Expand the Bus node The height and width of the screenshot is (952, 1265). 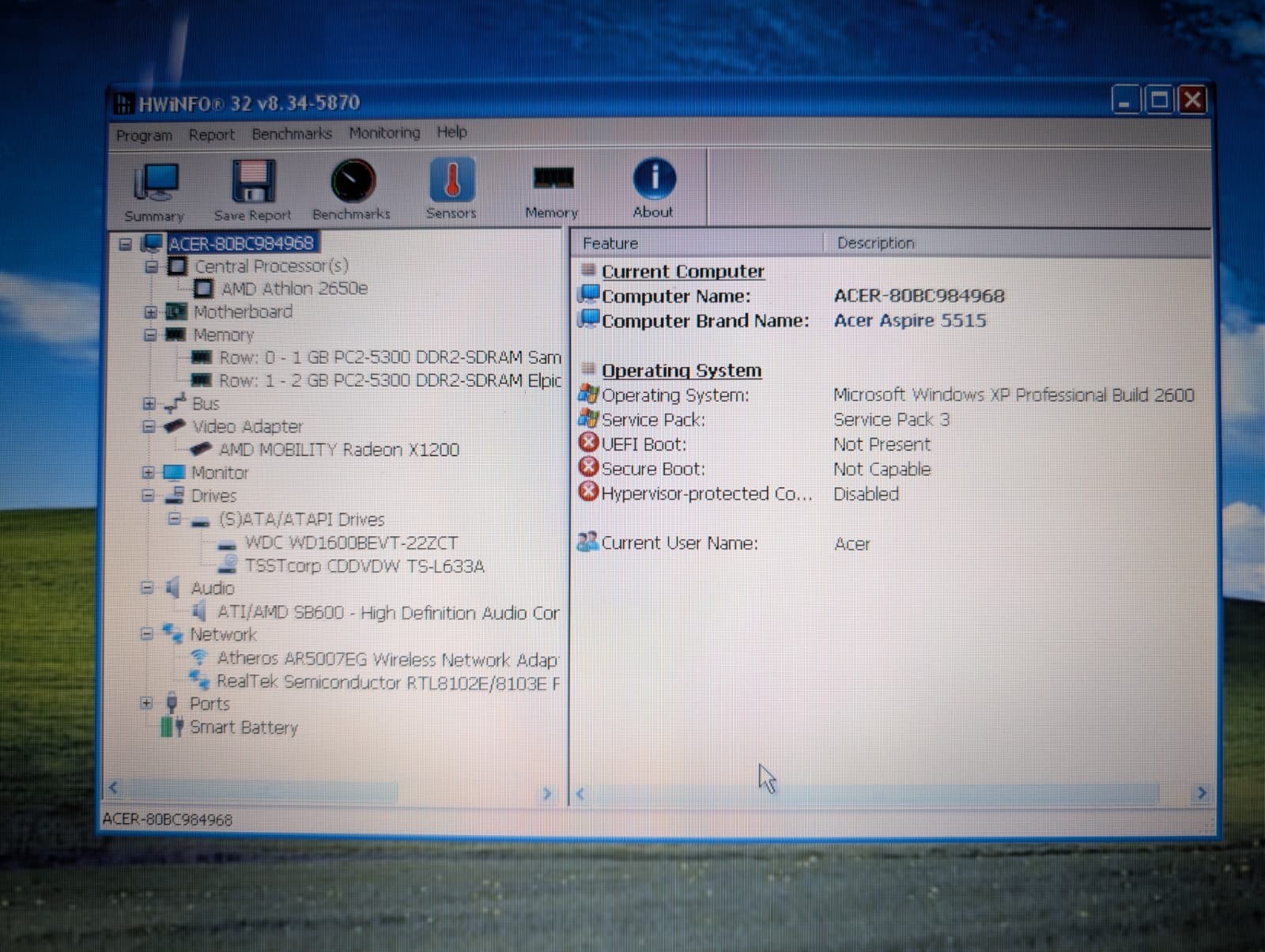[x=149, y=404]
